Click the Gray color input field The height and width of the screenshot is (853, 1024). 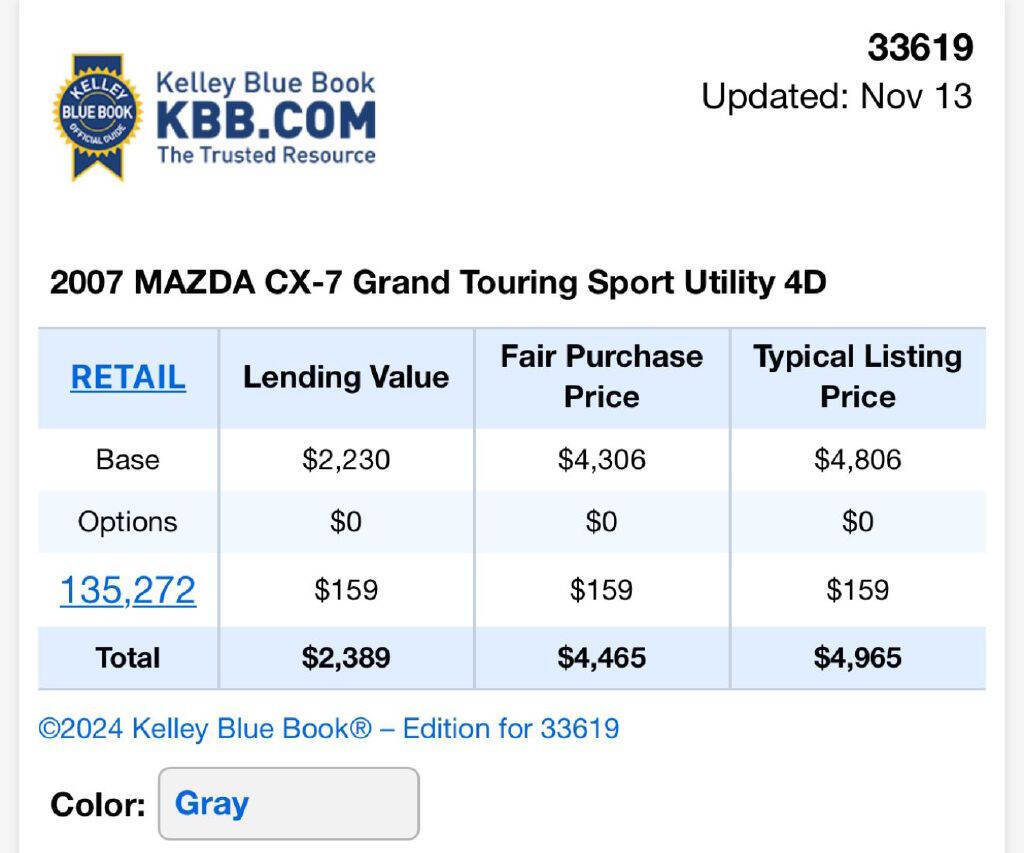pyautogui.click(x=287, y=802)
